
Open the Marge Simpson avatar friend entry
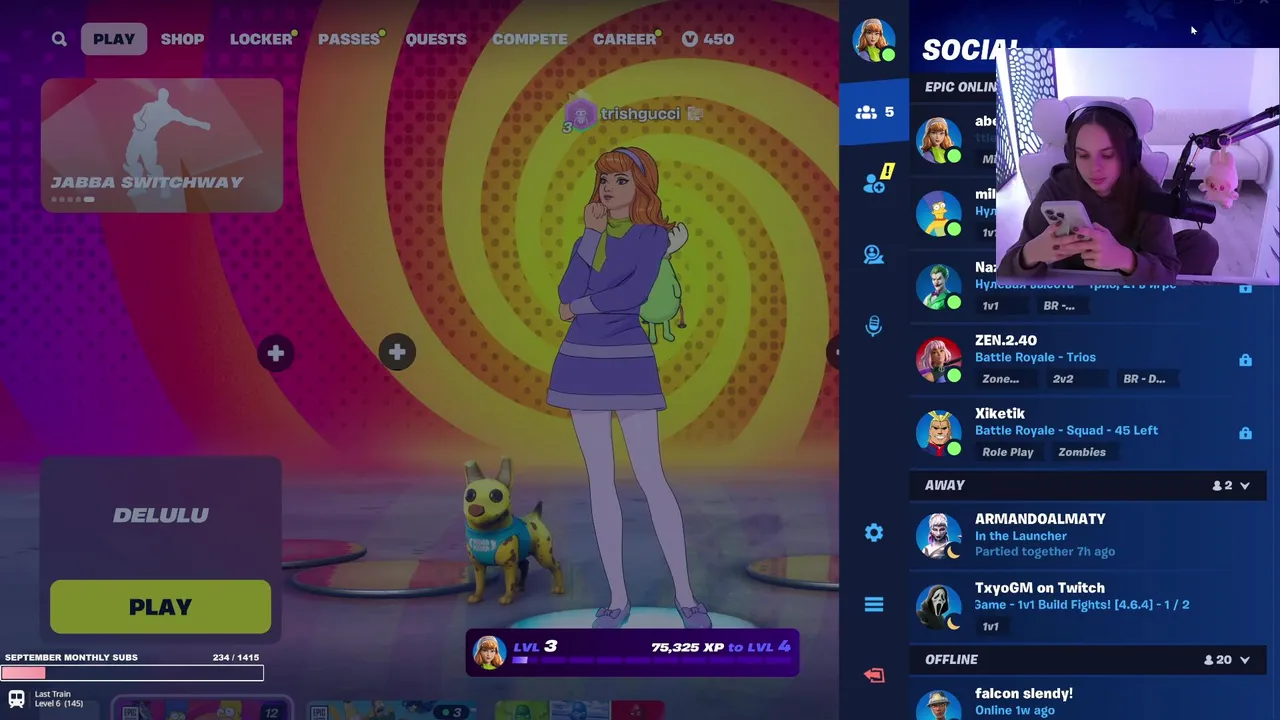tap(938, 214)
